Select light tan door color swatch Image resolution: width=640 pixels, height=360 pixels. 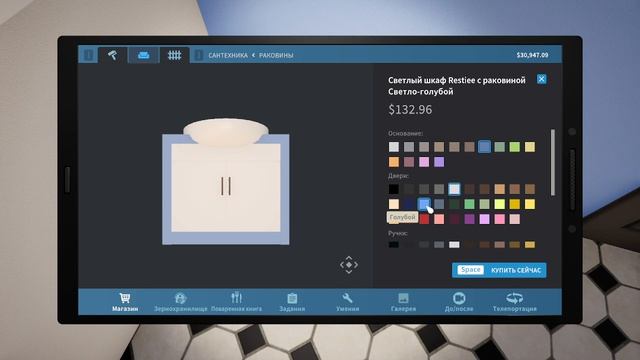point(499,189)
